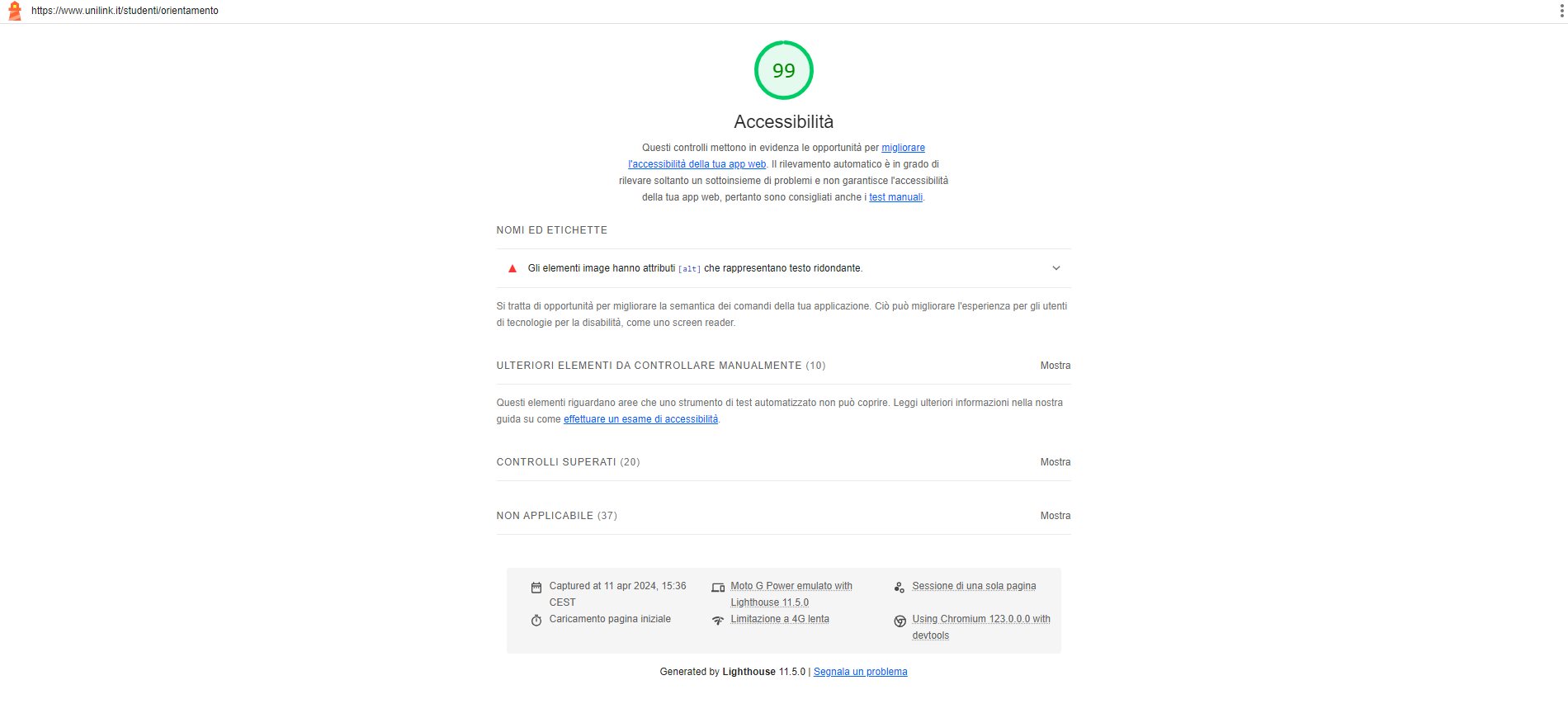Open the test manuali link

(x=895, y=197)
